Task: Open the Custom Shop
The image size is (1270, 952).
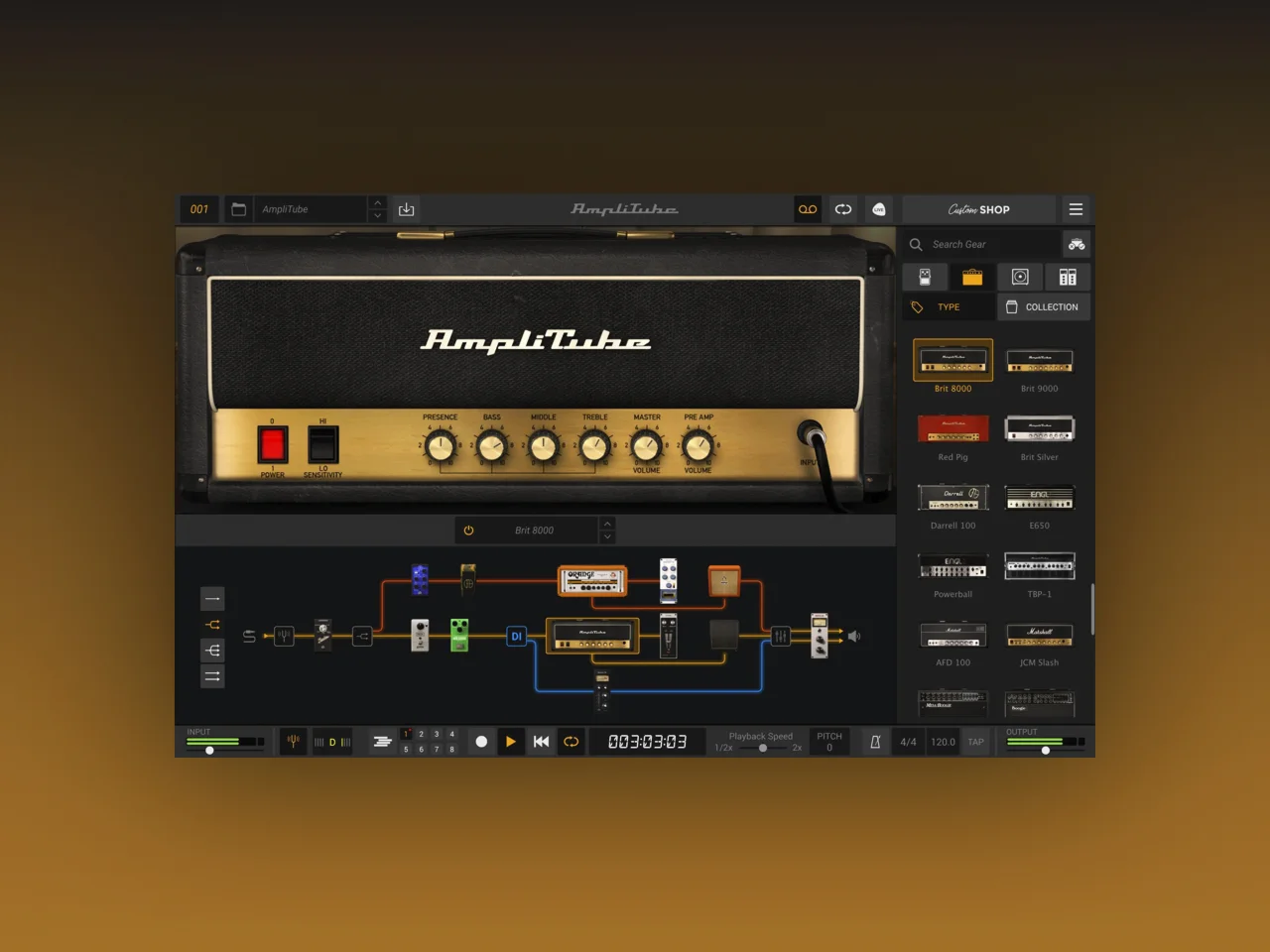Action: [979, 209]
